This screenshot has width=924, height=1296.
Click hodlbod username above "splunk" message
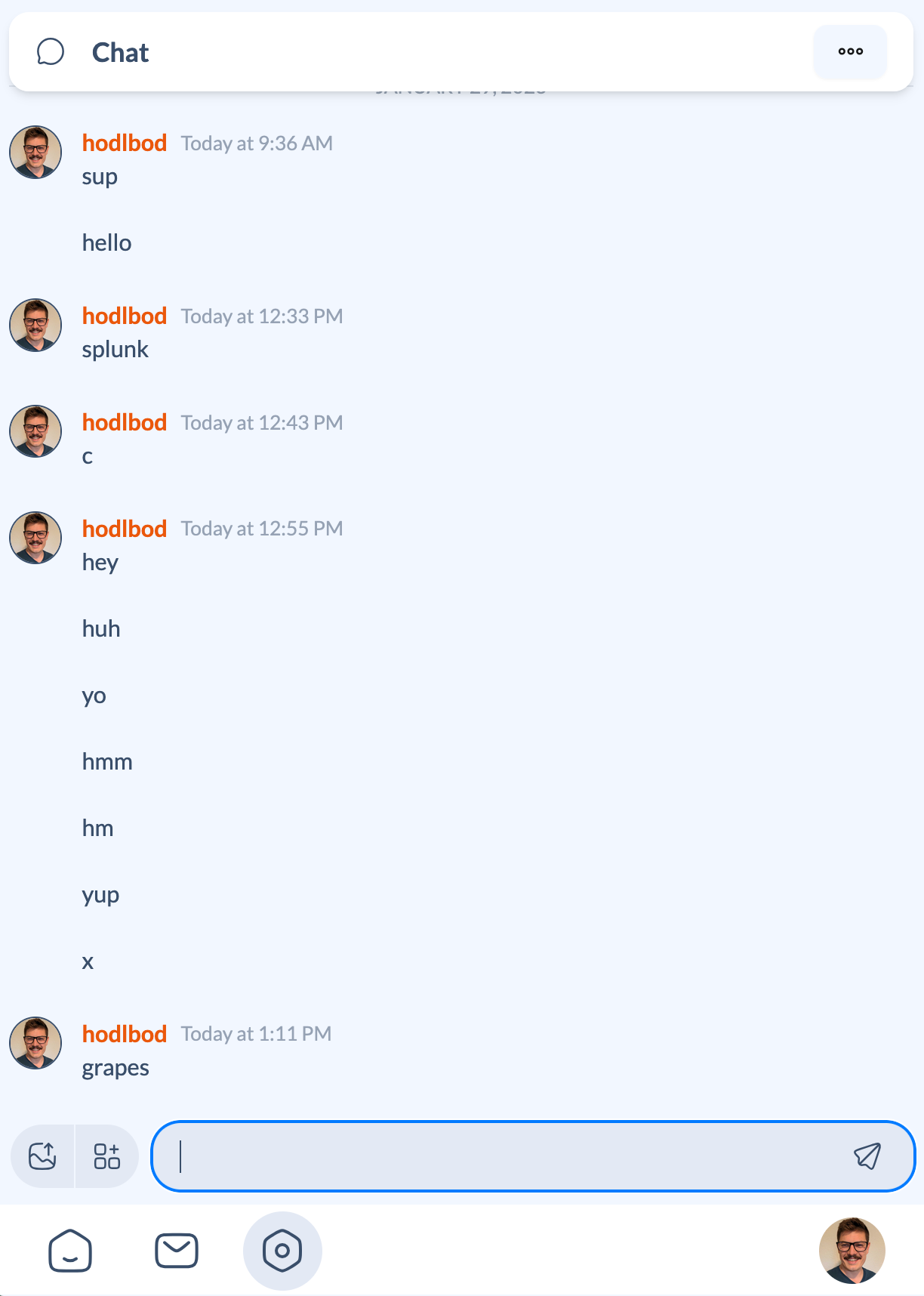coord(125,316)
